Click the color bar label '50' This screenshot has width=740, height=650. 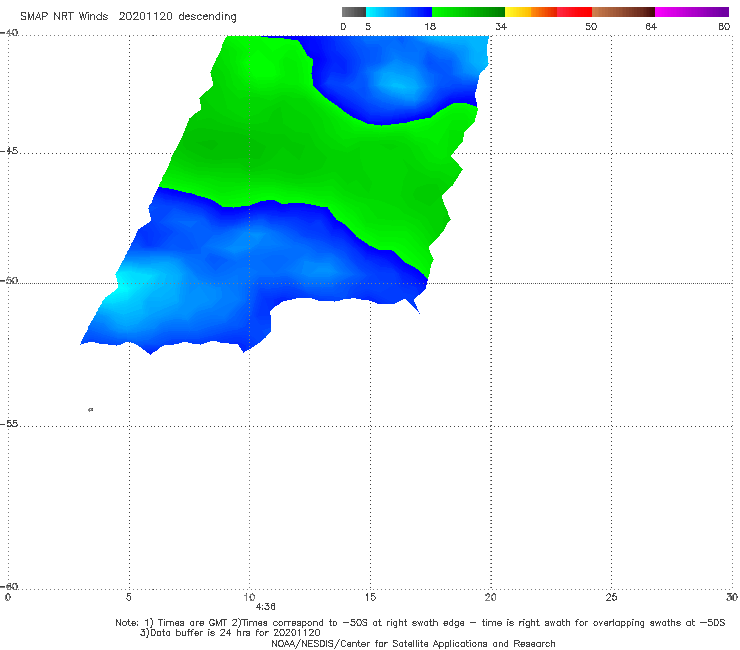(x=591, y=26)
